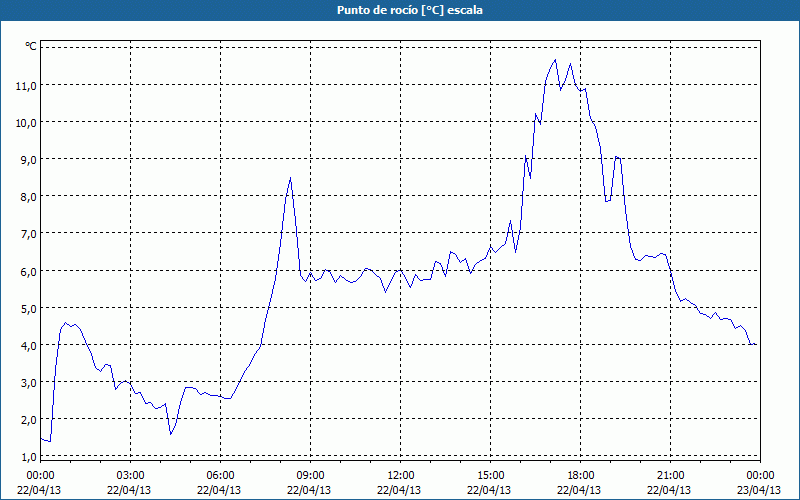800x500 pixels.
Task: Click the 3,0 y-axis value
Action: (28, 383)
